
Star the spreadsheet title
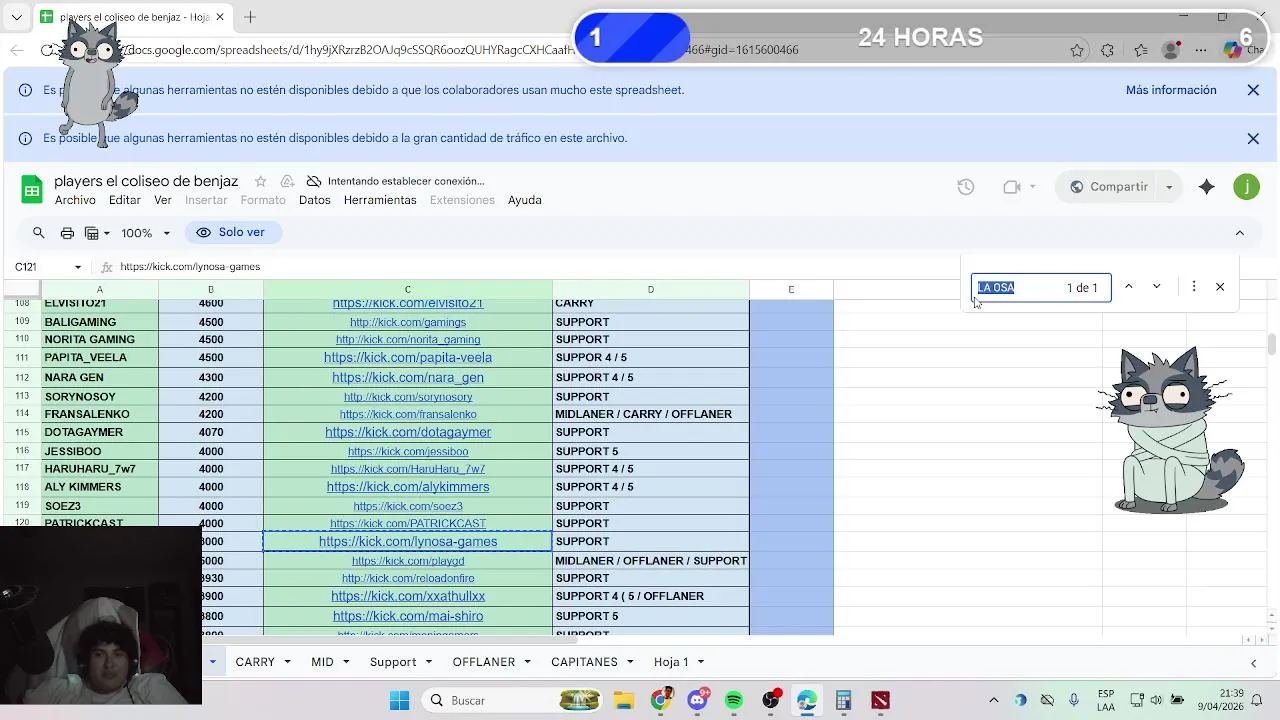[x=260, y=181]
